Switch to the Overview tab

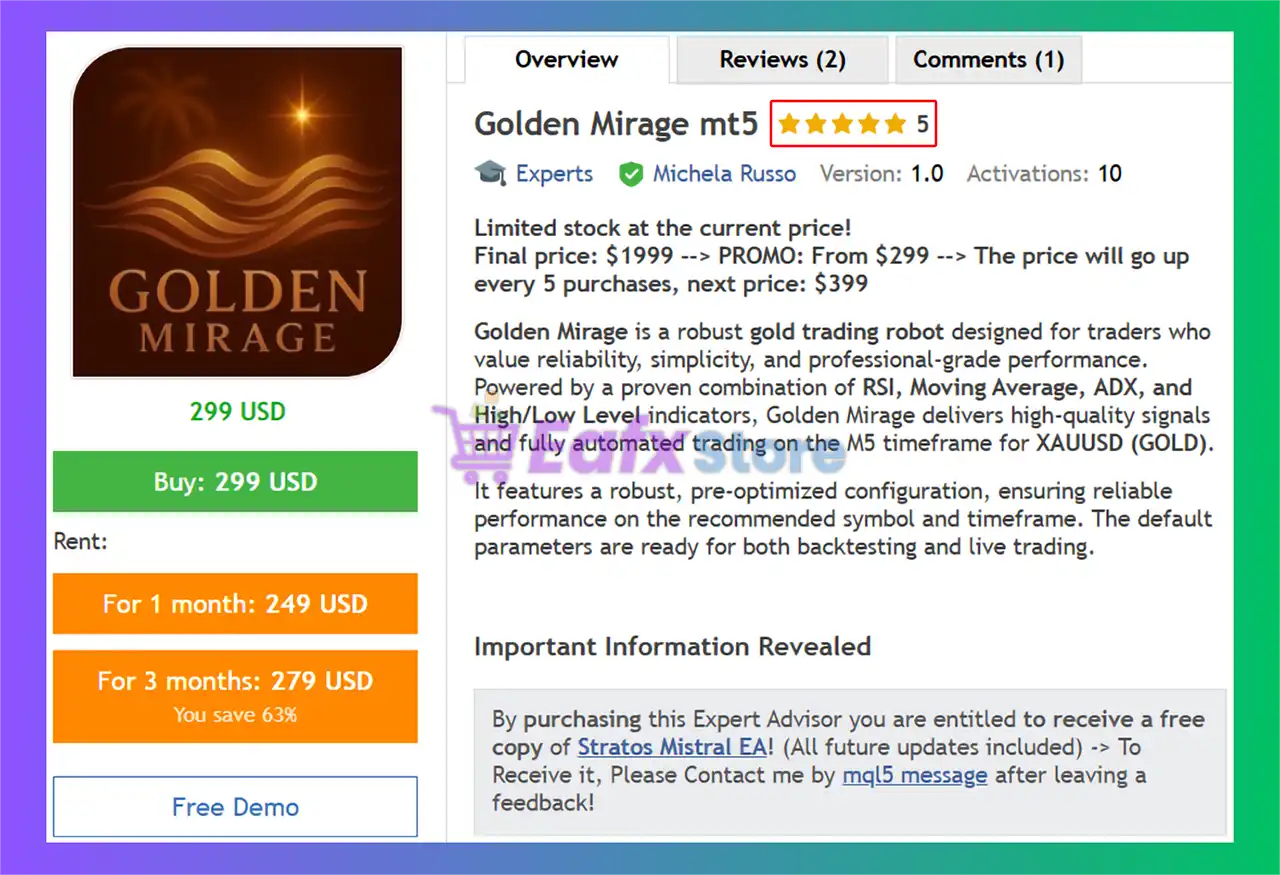coord(566,60)
